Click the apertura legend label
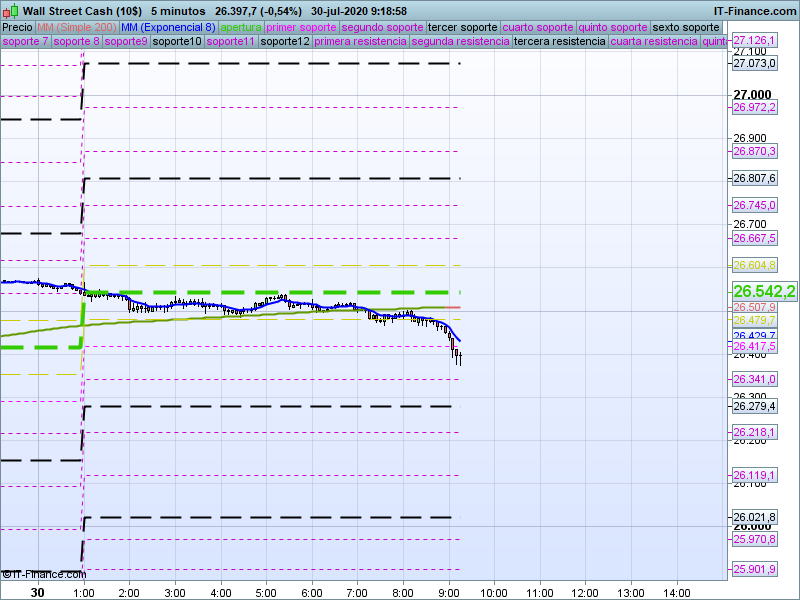The image size is (800, 600). [x=241, y=27]
